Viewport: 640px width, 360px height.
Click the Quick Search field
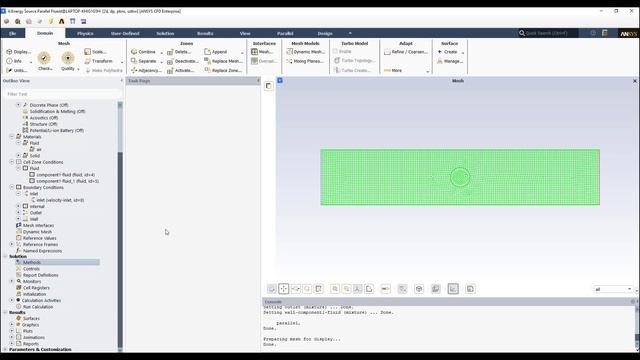point(548,33)
